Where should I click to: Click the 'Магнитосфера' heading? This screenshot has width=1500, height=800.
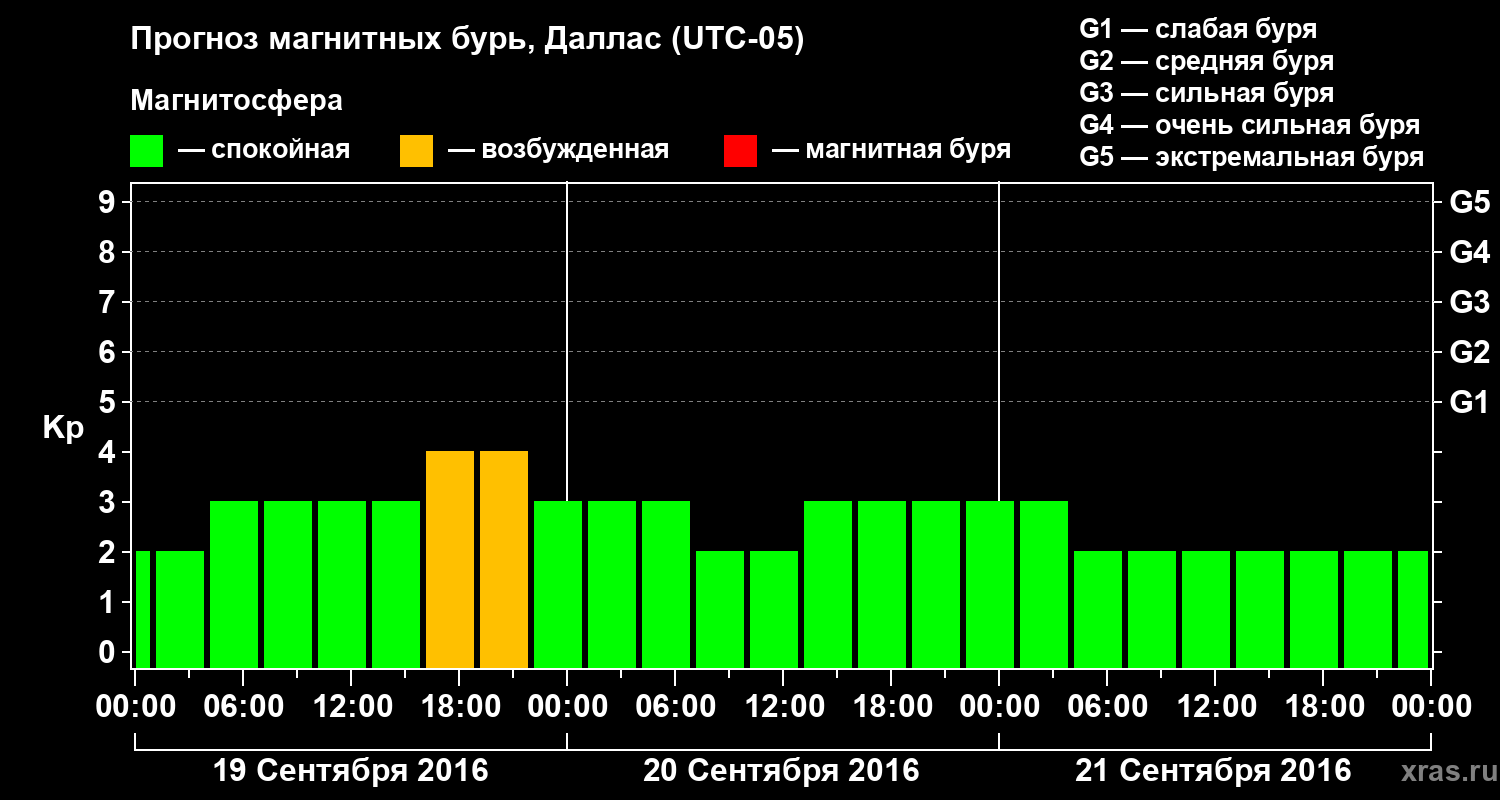coord(237,101)
